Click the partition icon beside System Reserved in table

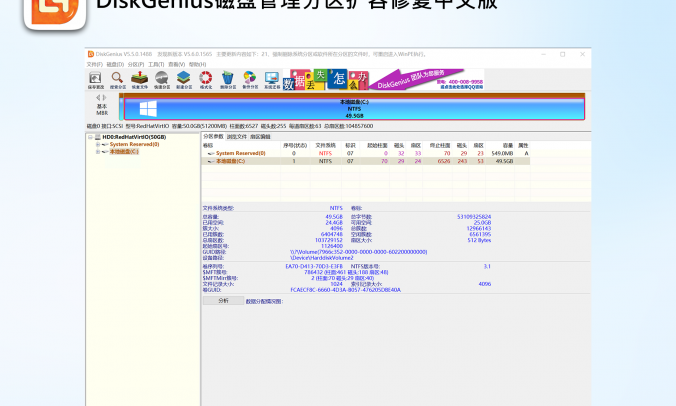click(211, 153)
